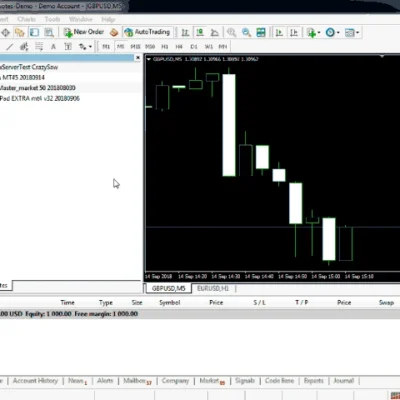This screenshot has width=400, height=400.
Task: Switch to W1 timeframe
Action: click(208, 47)
